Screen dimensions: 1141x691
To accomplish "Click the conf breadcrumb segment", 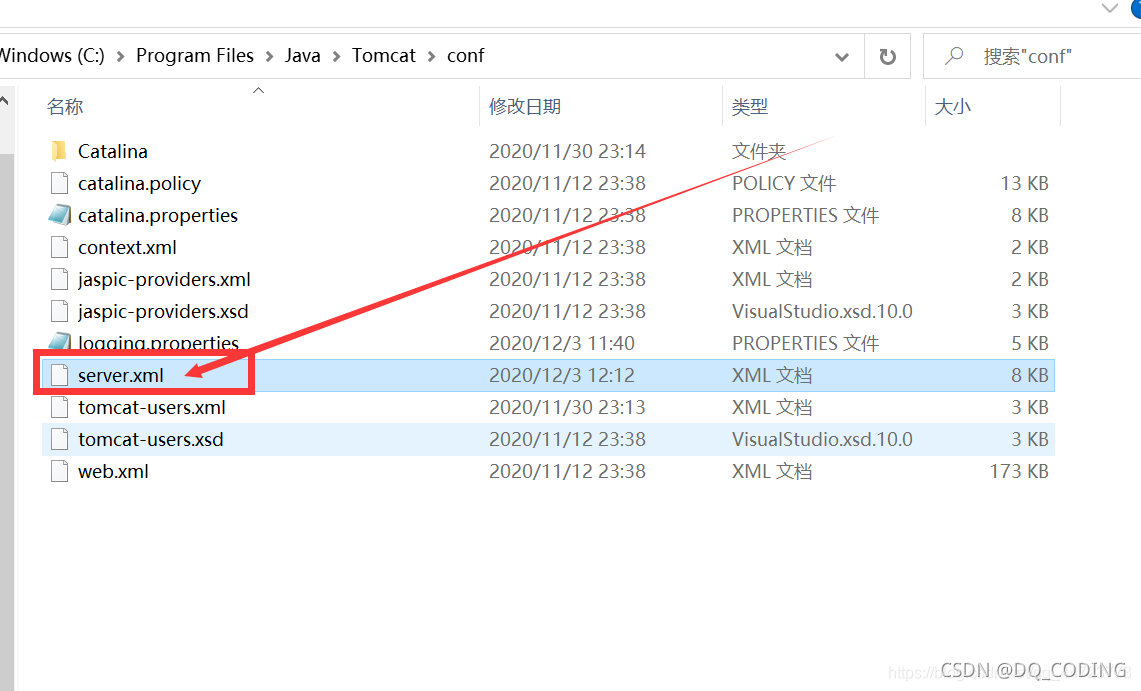I will (x=466, y=56).
